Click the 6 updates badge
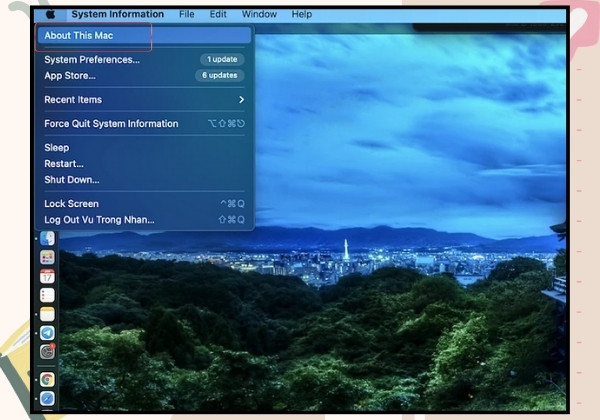This screenshot has width=600, height=420. (x=220, y=75)
